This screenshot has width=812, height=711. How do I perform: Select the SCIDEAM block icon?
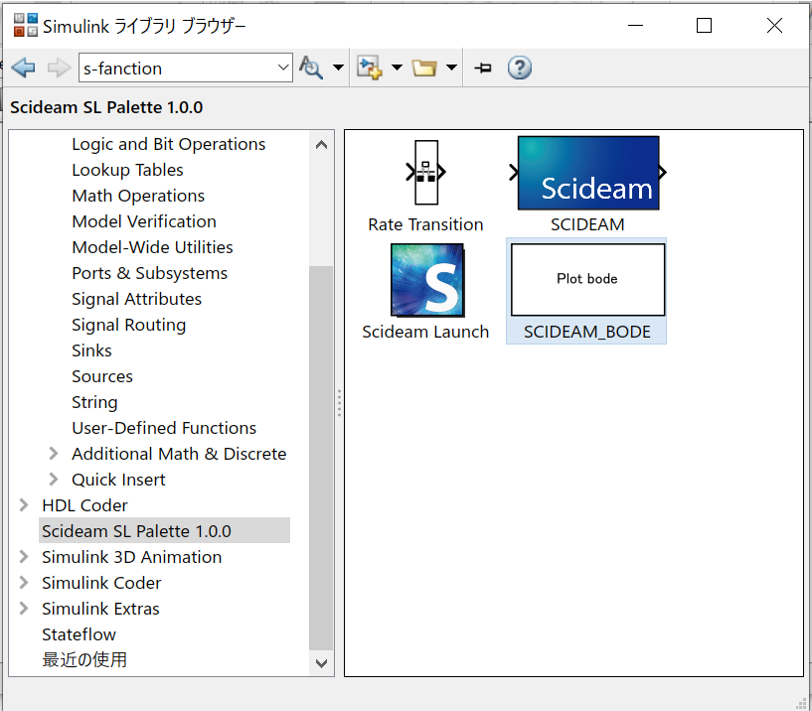(x=588, y=173)
